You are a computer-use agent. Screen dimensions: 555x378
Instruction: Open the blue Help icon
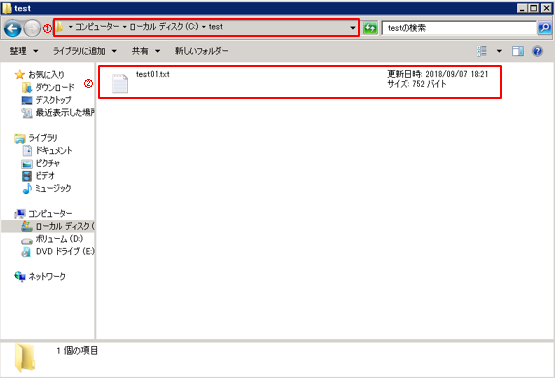(x=537, y=51)
